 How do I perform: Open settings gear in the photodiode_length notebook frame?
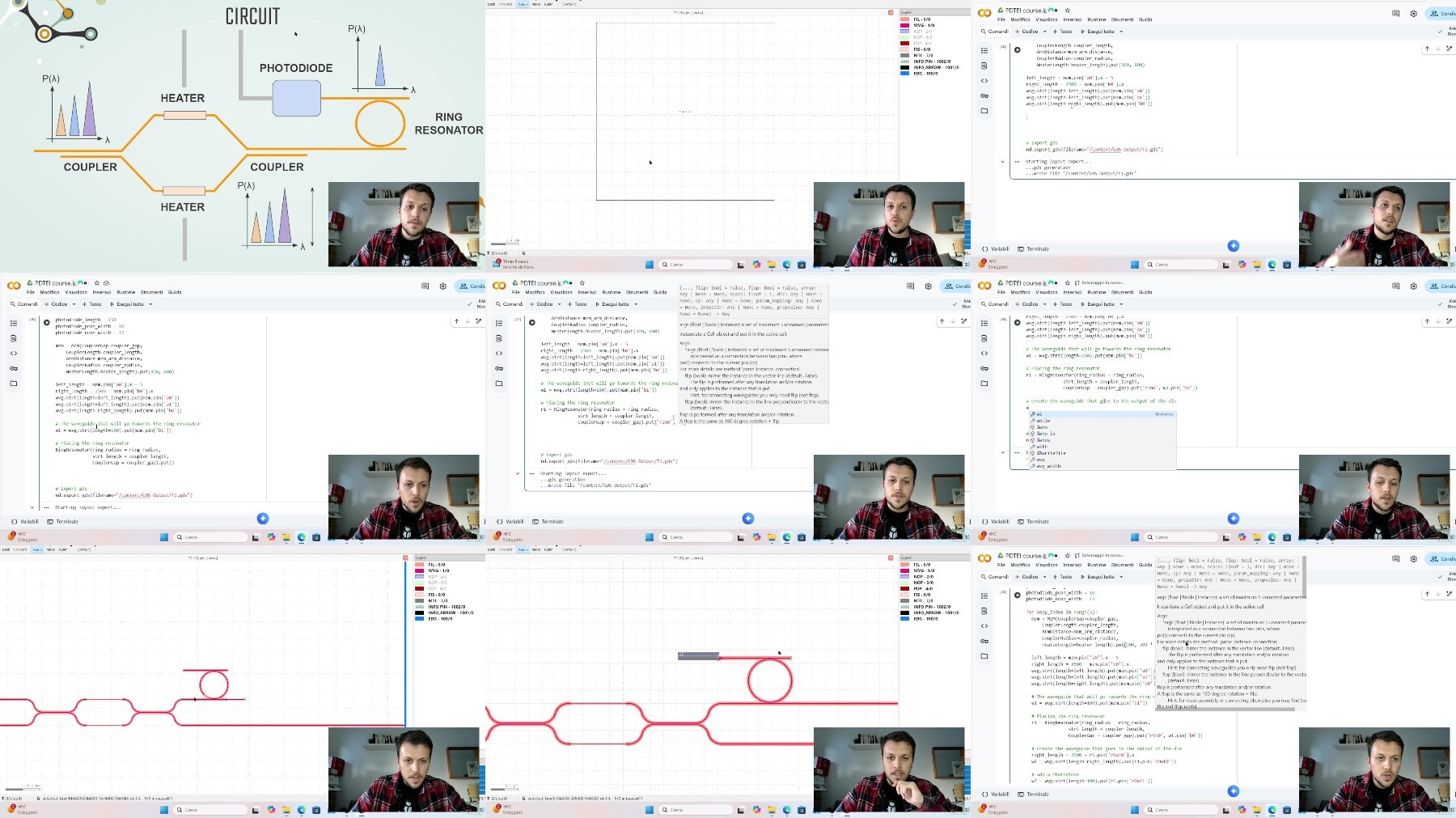(x=442, y=286)
